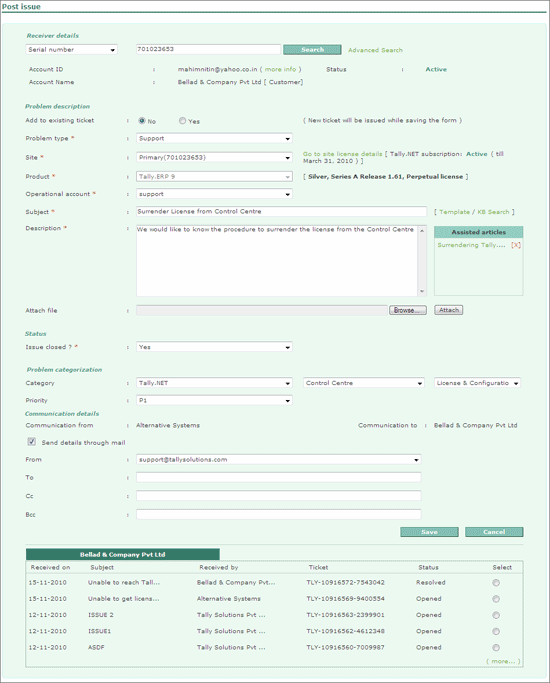Screen dimensions: 550x683
Task: Click the Received on column header
Action: 50,568
